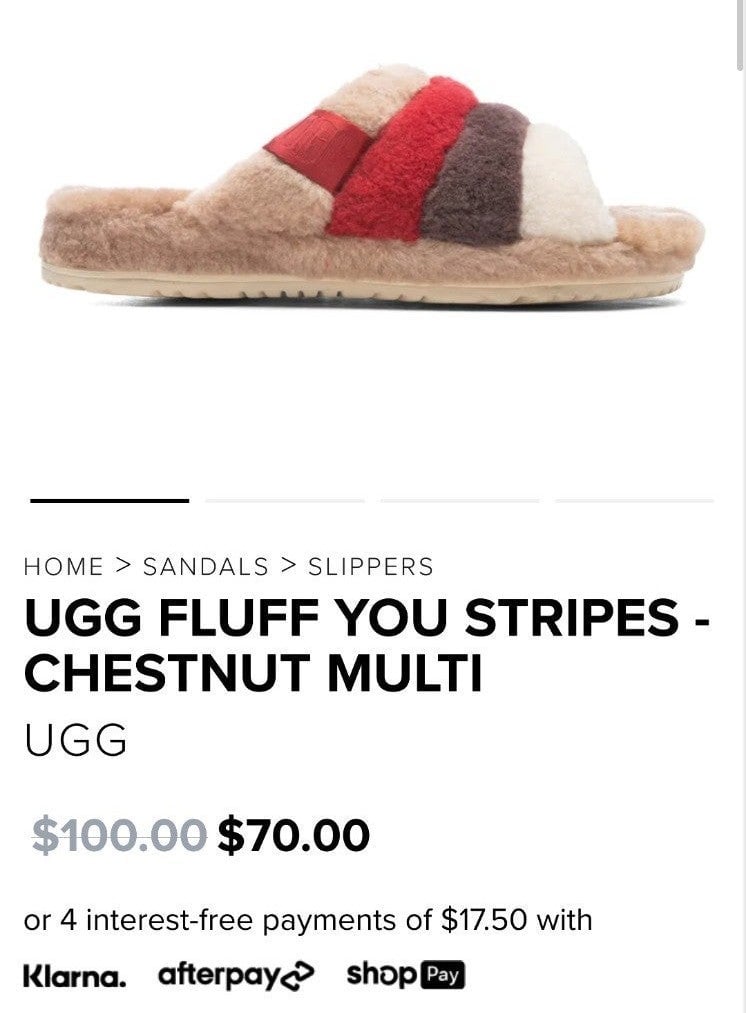
Task: Click the chevron after HOME breadcrumb
Action: (123, 566)
